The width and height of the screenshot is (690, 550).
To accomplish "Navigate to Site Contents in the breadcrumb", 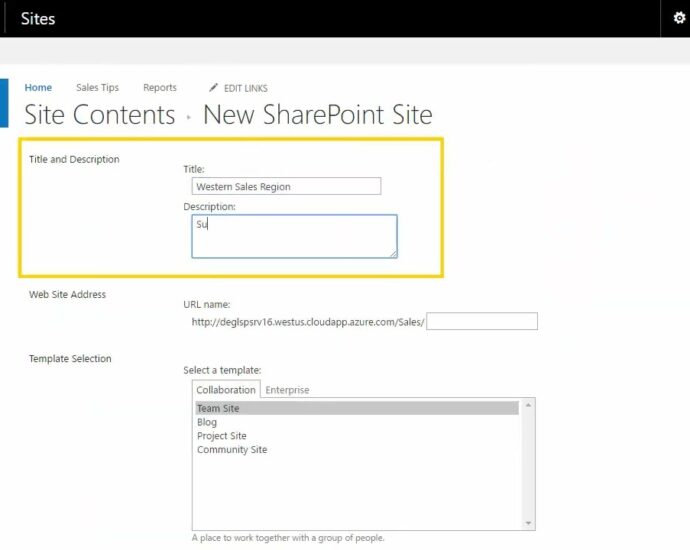I will pyautogui.click(x=99, y=115).
